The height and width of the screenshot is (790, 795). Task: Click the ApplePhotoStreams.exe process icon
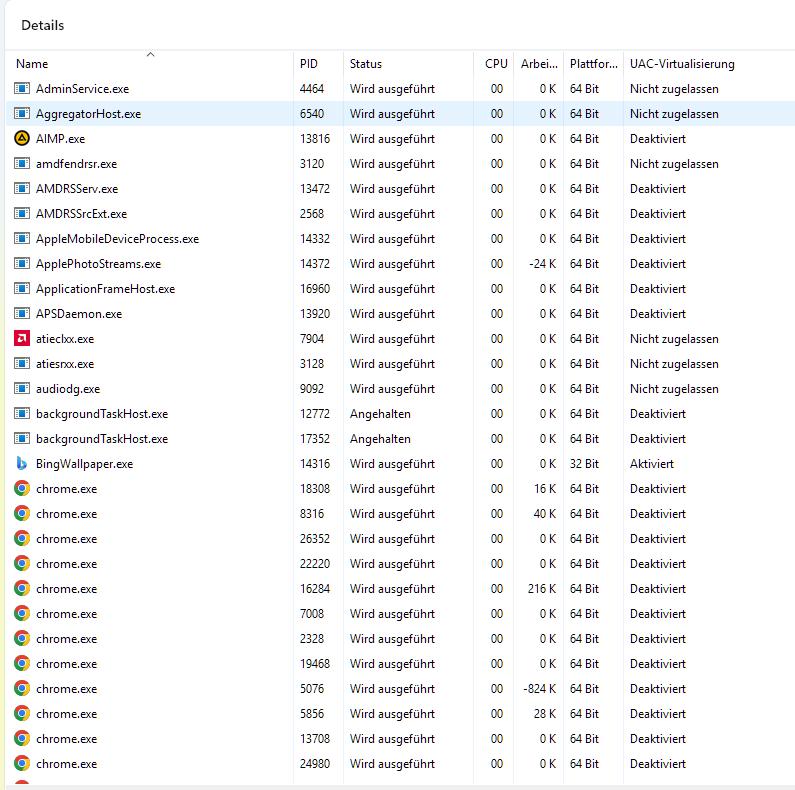point(22,264)
